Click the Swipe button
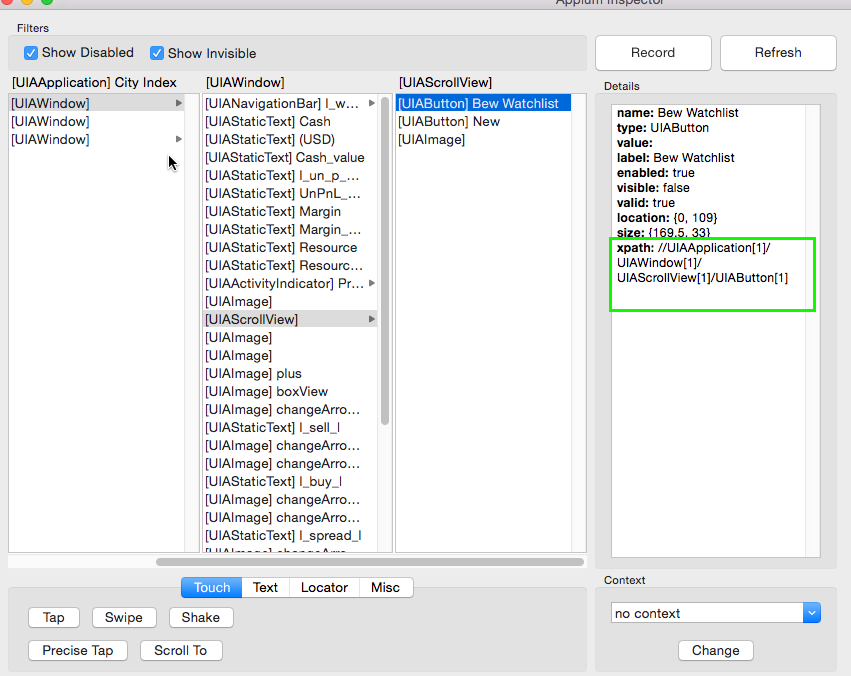Screen dimensions: 851x676 (x=124, y=618)
